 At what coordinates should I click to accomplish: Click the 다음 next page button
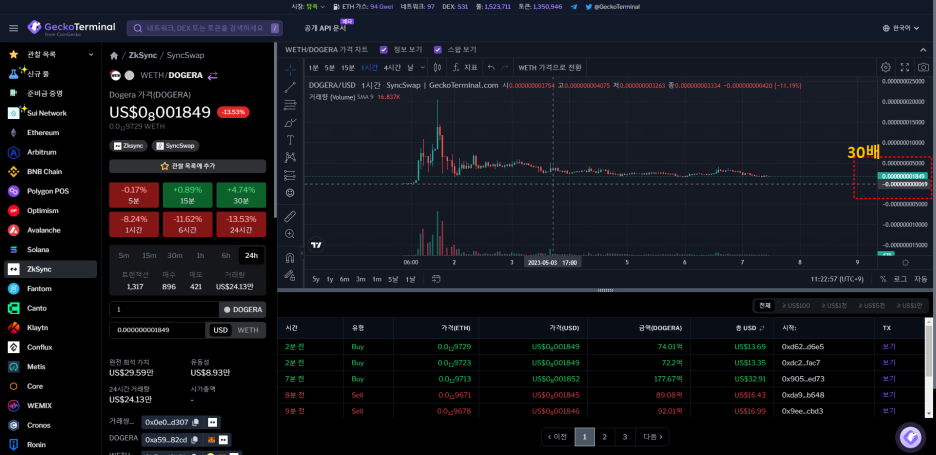pos(652,437)
